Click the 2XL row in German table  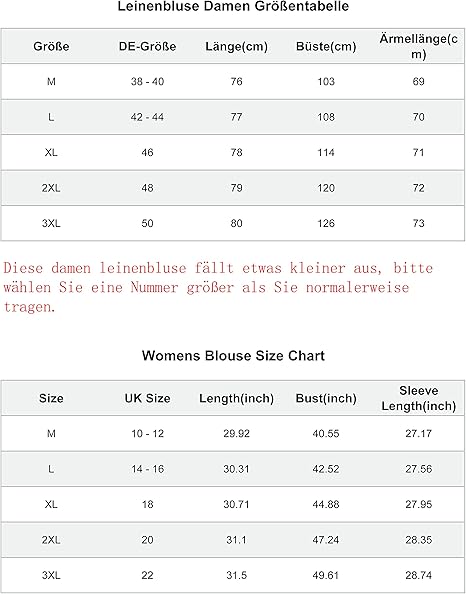point(233,188)
